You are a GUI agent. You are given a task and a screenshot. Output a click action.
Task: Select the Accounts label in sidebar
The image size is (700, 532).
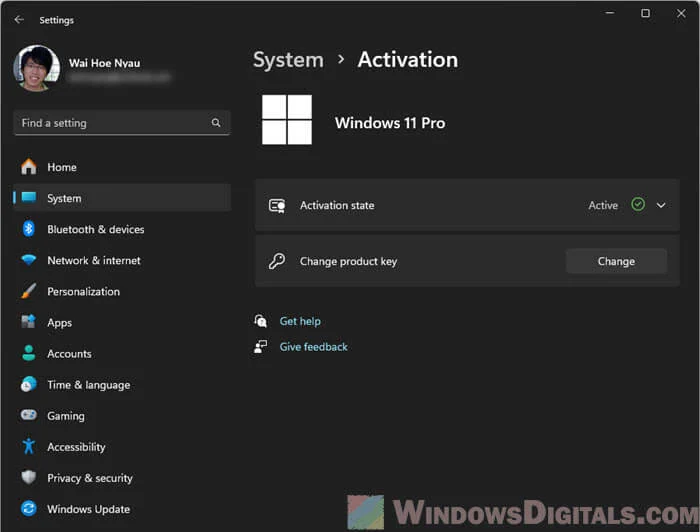[69, 353]
